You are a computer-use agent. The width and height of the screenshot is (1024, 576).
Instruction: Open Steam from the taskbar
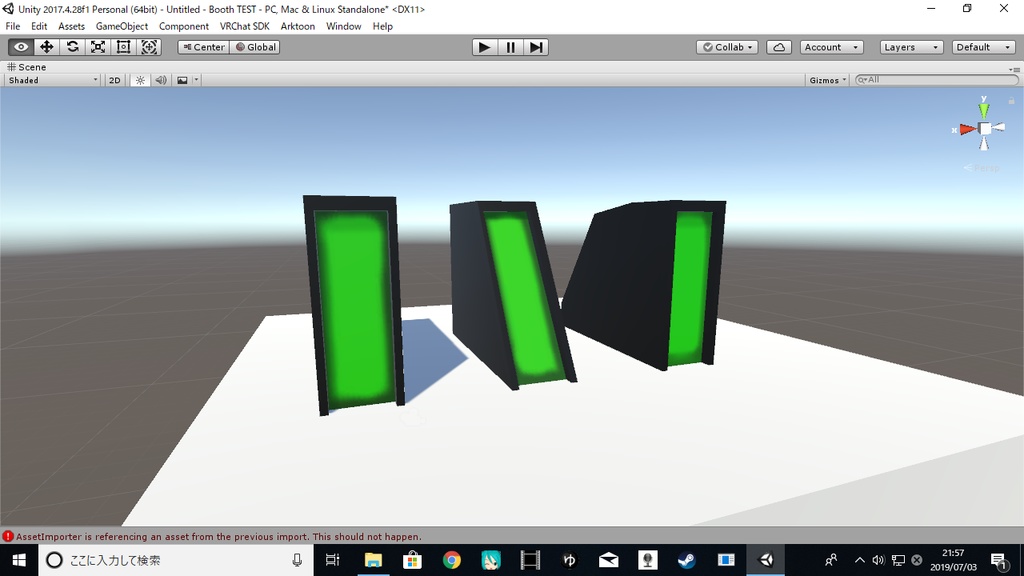tap(686, 560)
